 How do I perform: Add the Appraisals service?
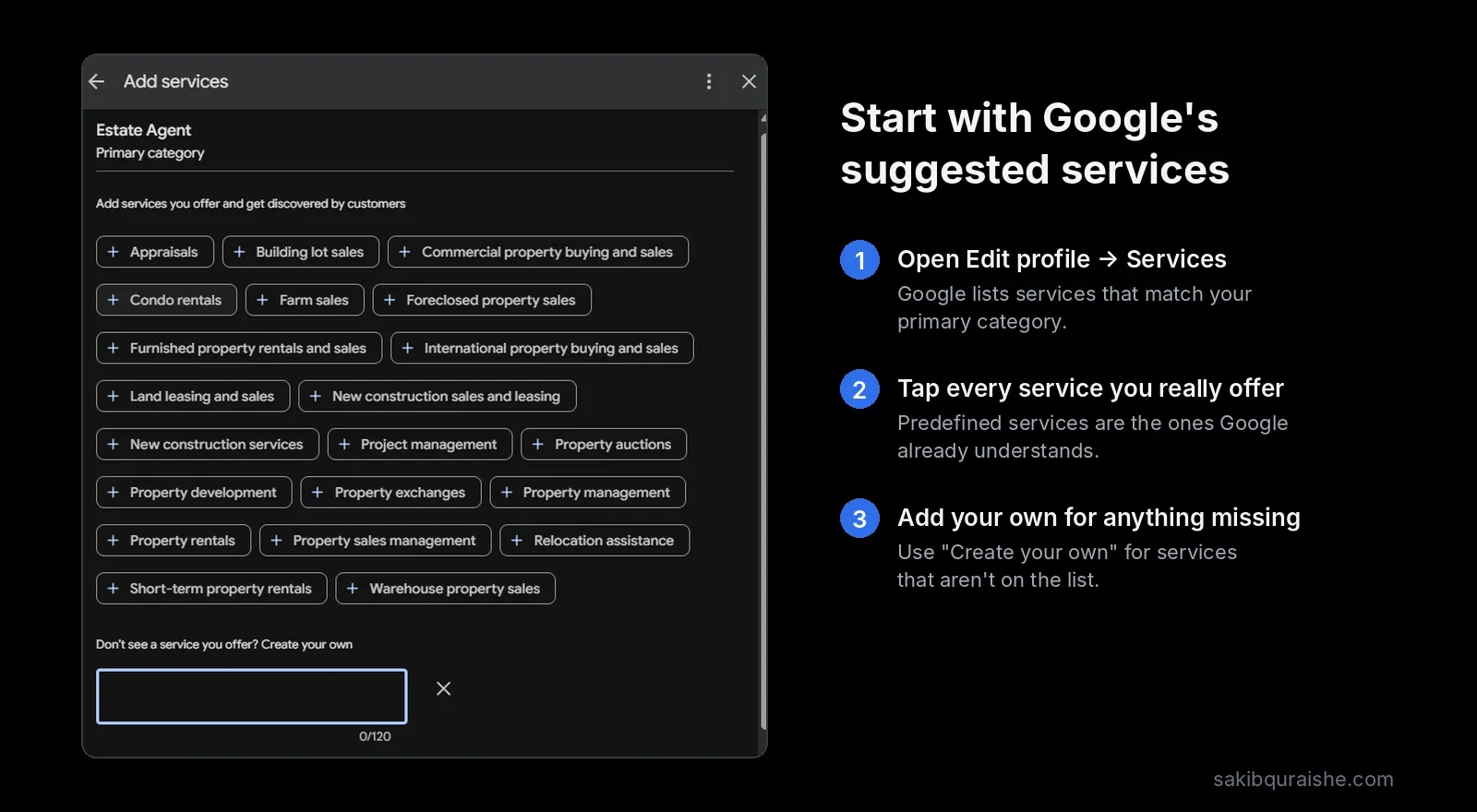[155, 252]
